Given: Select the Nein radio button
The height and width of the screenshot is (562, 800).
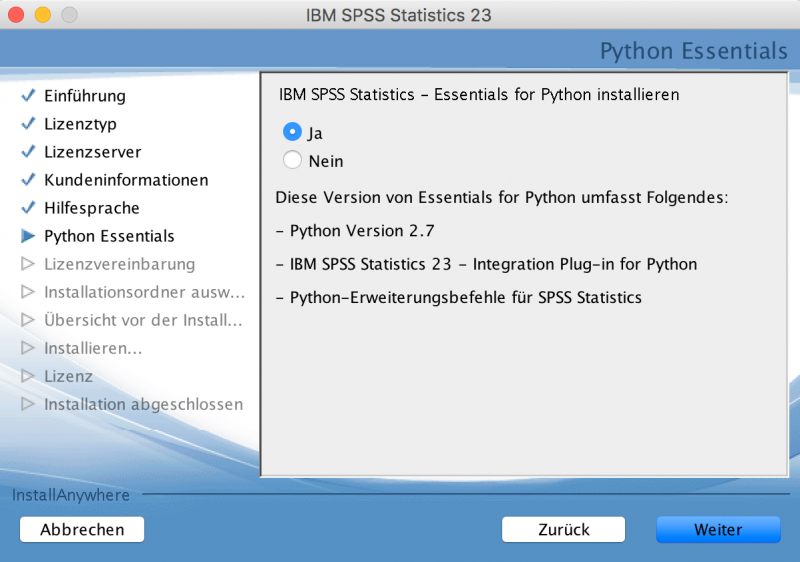Looking at the screenshot, I should pos(292,160).
